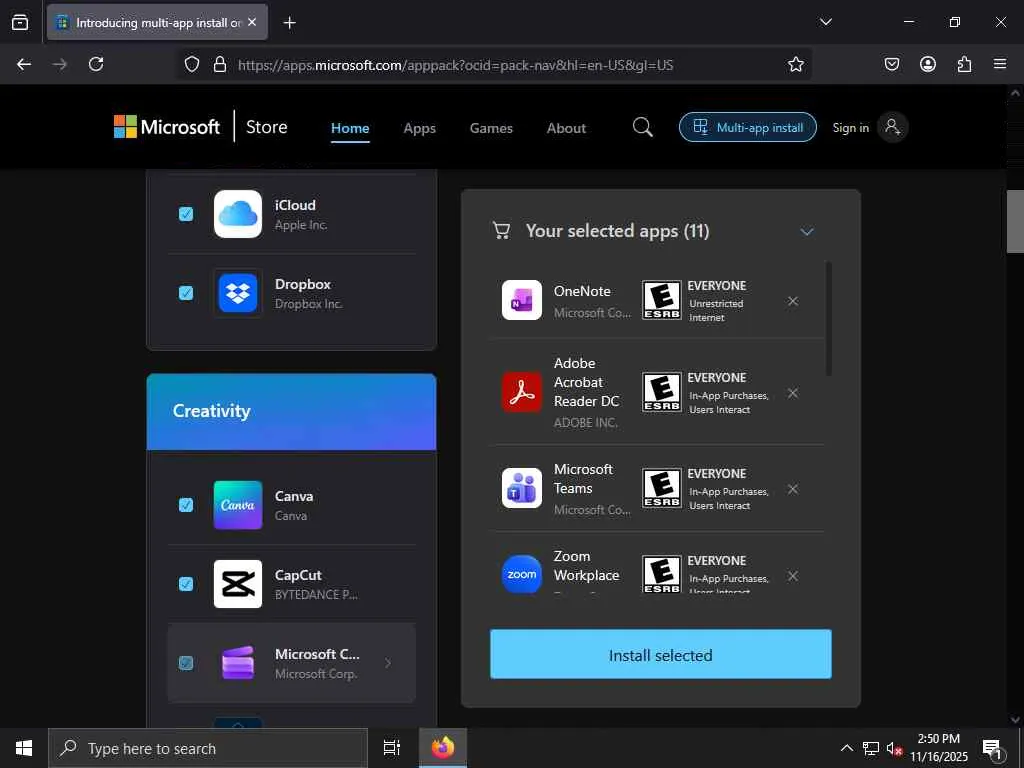1024x768 pixels.
Task: Go to the Home tab
Action: click(x=350, y=128)
